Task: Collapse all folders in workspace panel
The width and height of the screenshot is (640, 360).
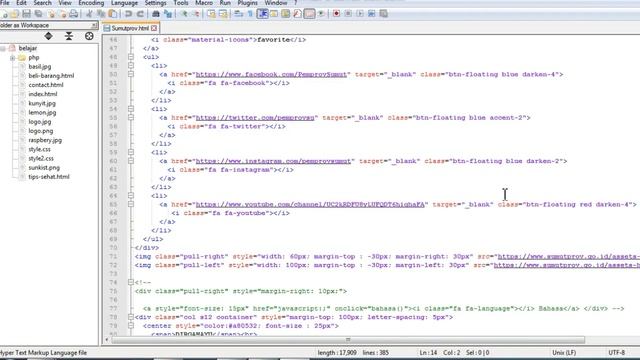Action: pyautogui.click(x=69, y=36)
